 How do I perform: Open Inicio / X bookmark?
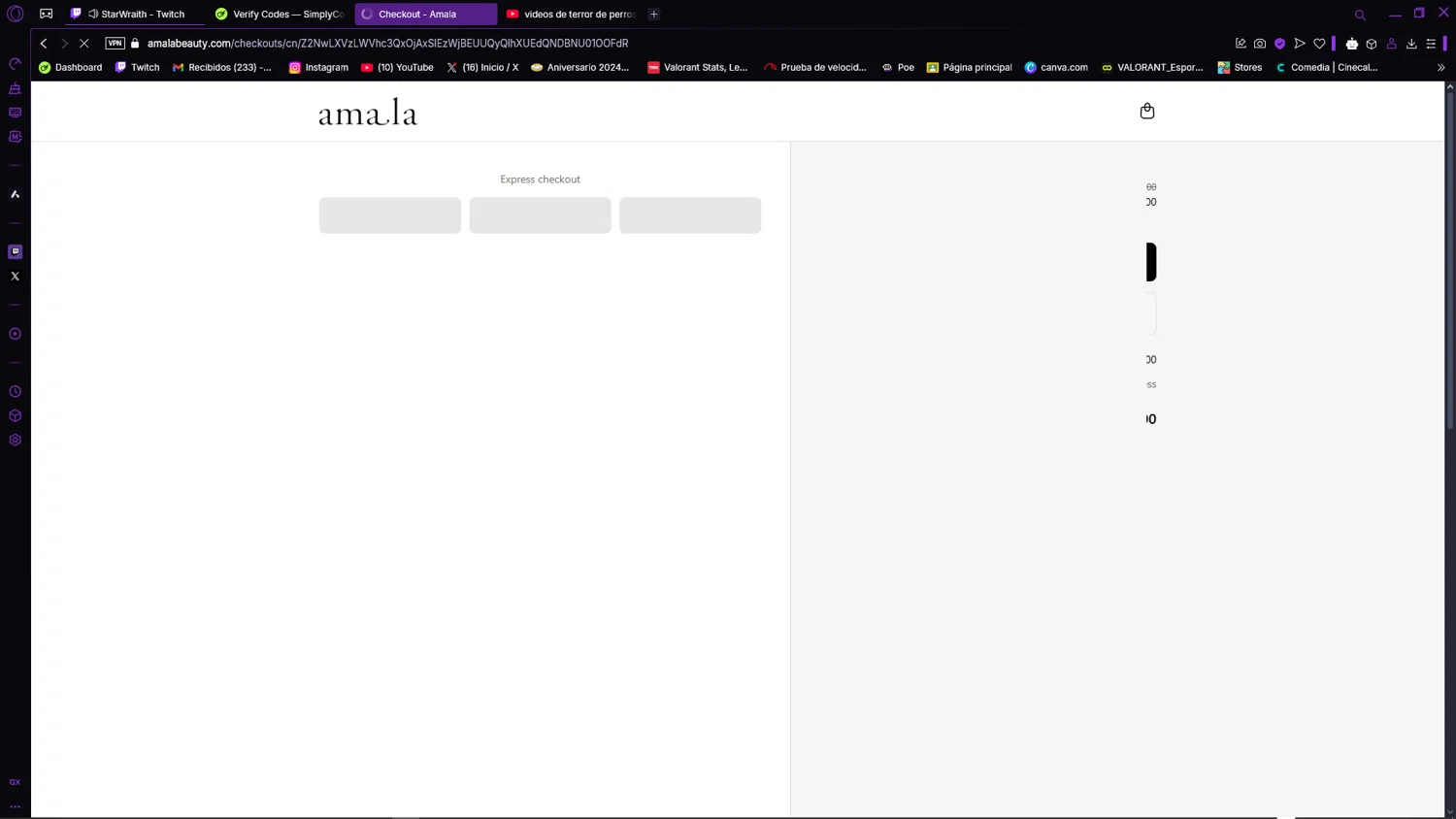tap(482, 67)
